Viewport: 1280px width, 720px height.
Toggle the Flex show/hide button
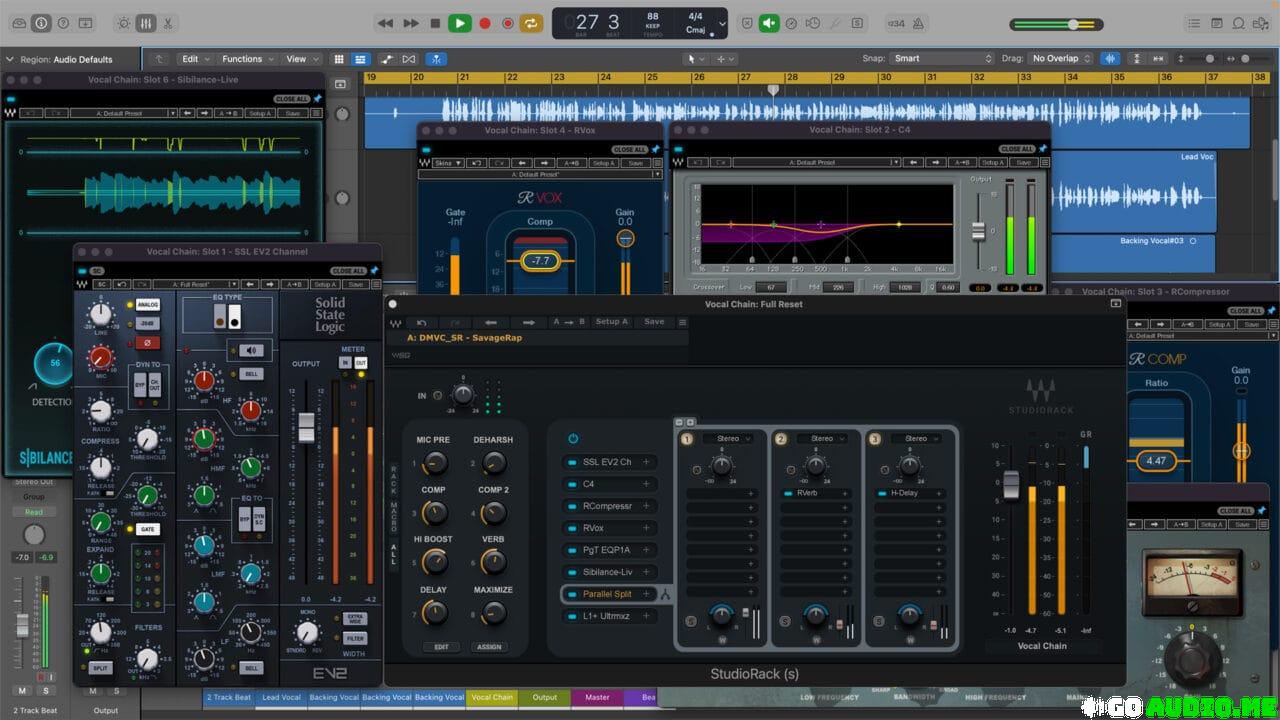click(x=408, y=59)
